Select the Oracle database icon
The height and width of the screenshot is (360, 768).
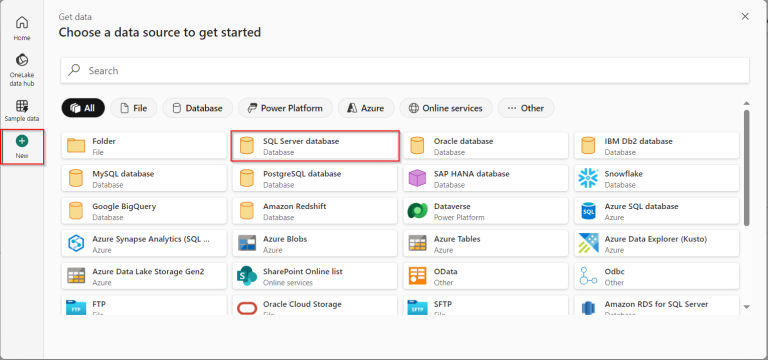pyautogui.click(x=417, y=146)
